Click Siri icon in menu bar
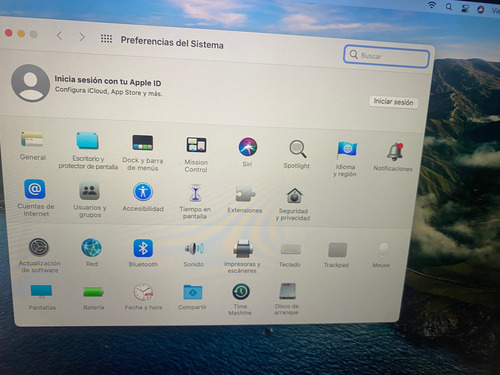500x375 pixels. pyautogui.click(x=481, y=10)
